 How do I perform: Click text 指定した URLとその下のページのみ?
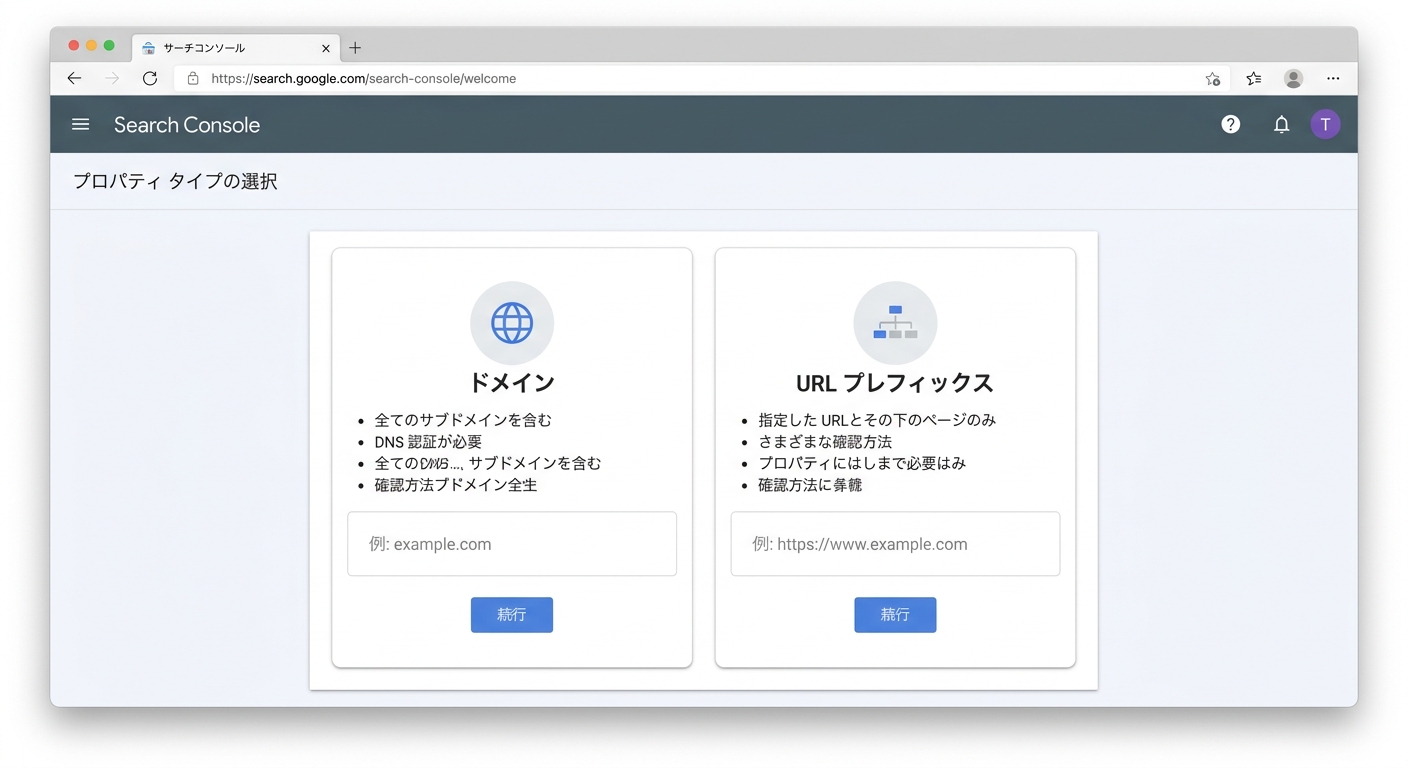[877, 420]
